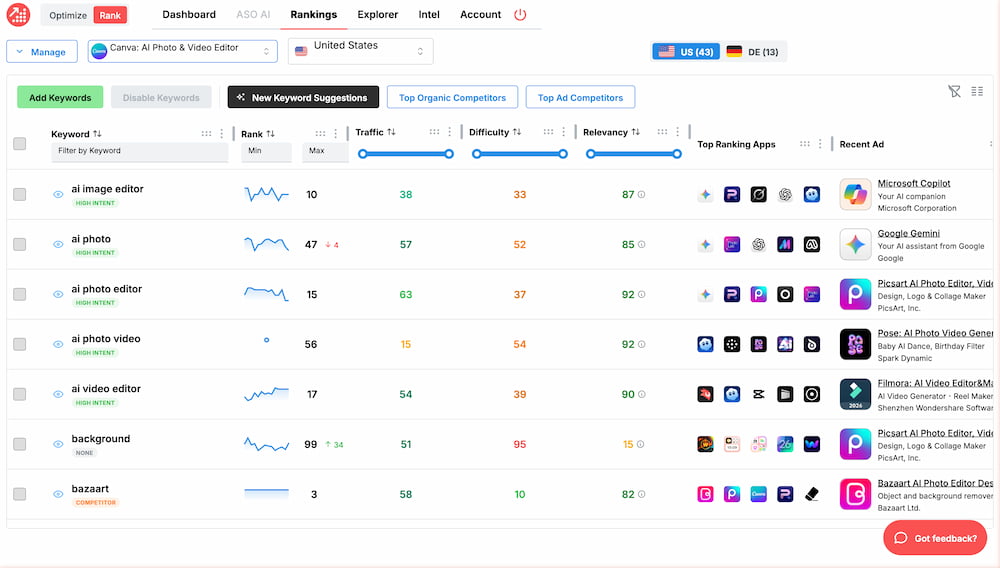The width and height of the screenshot is (1000, 568).
Task: Select the DE (13) country chip
Action: click(753, 52)
